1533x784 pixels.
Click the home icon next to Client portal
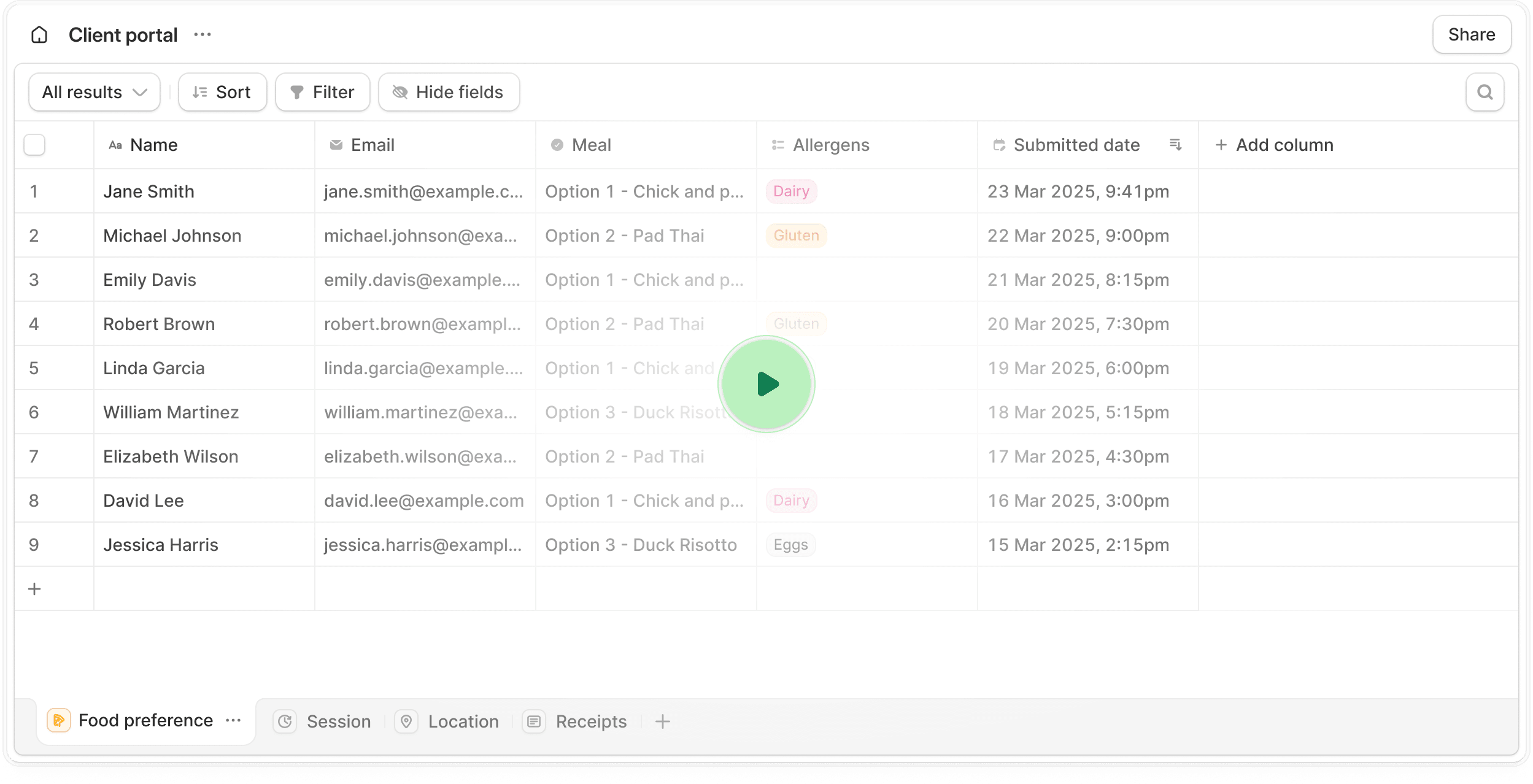tap(39, 34)
